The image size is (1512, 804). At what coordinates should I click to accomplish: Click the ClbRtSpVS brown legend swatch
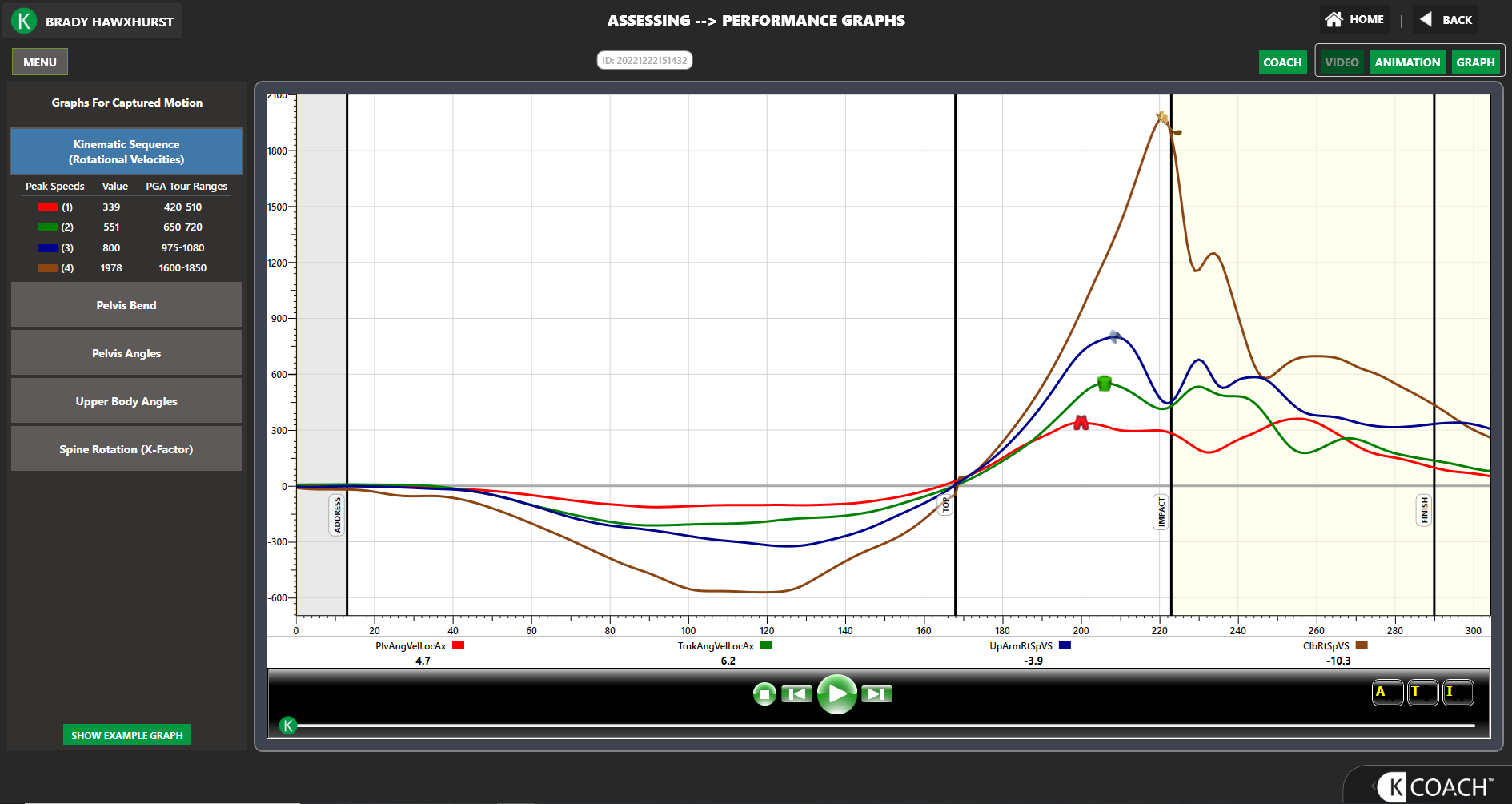pyautogui.click(x=1362, y=645)
